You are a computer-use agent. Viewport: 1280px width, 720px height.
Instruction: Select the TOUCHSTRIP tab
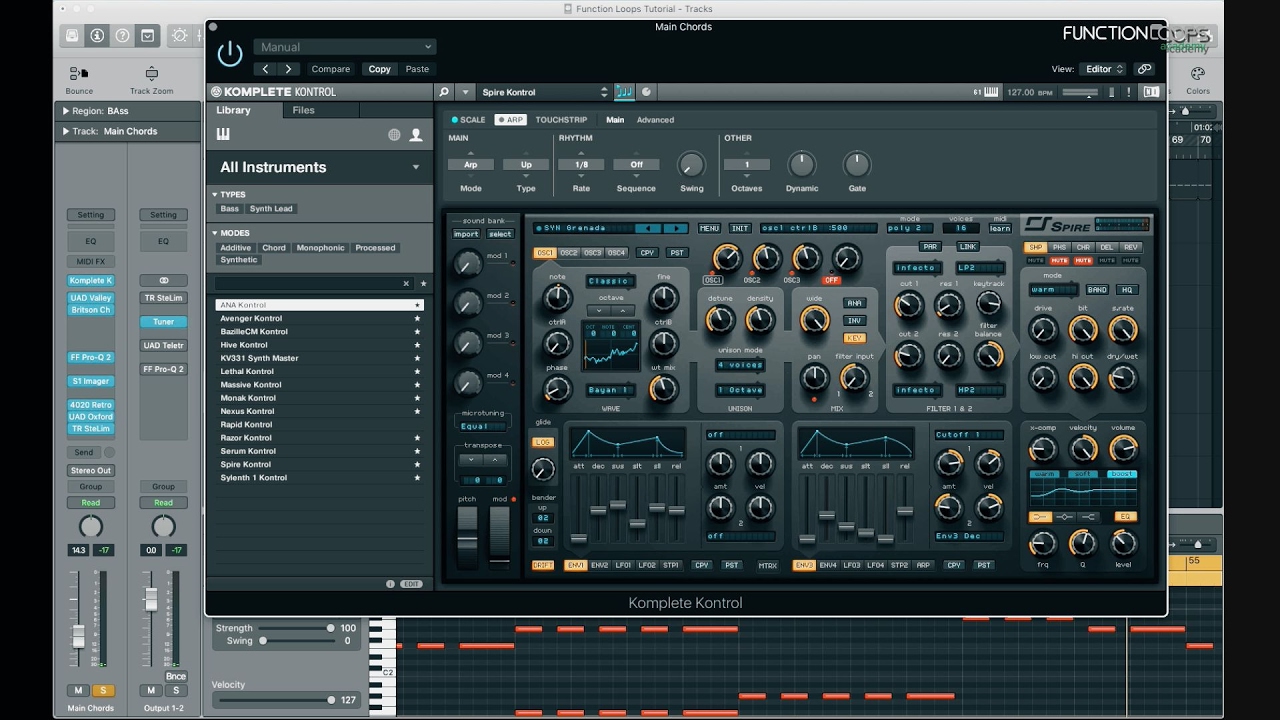click(x=561, y=120)
